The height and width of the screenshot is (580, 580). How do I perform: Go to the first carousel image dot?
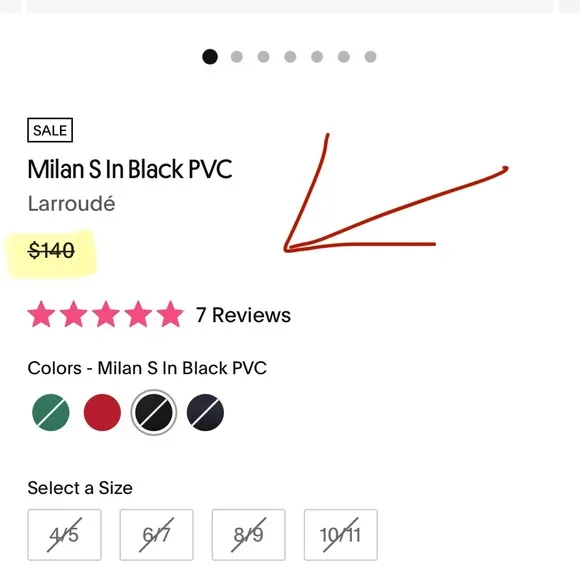pos(210,57)
